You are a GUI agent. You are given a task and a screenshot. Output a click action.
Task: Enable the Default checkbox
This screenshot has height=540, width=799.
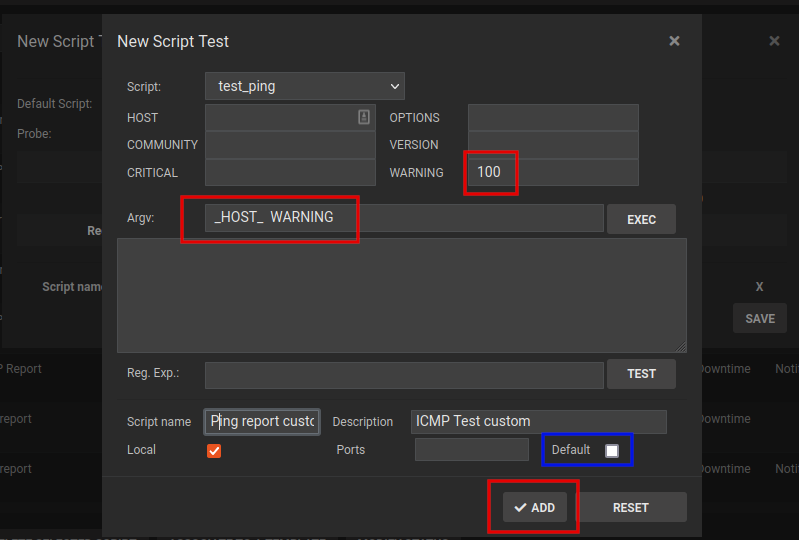(x=612, y=451)
